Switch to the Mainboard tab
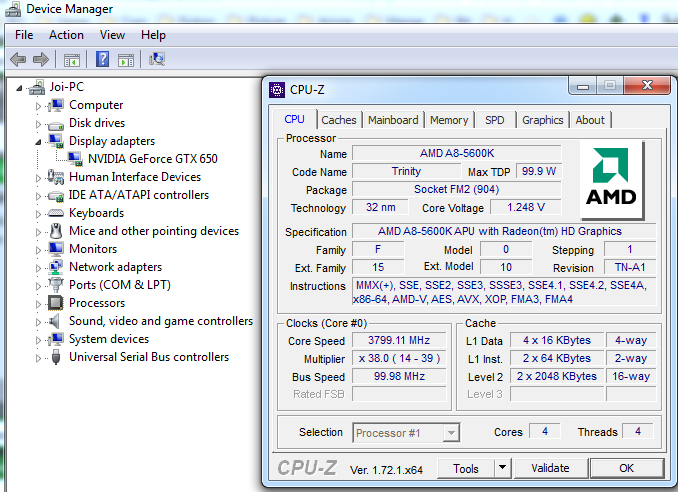The height and width of the screenshot is (492, 678). [393, 120]
